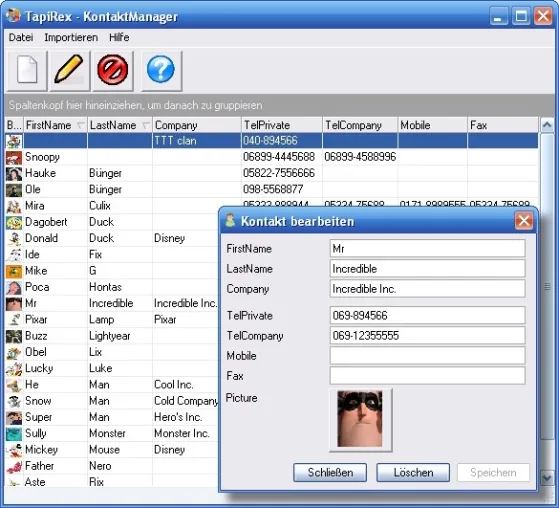Click into the Mobile input field
559x508 pixels.
427,355
